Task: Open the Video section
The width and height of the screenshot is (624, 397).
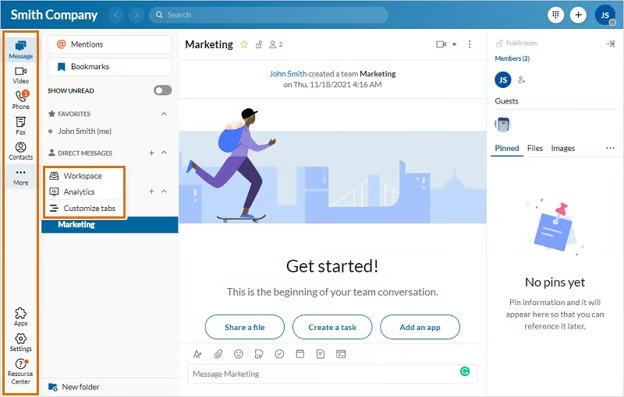Action: (x=21, y=75)
